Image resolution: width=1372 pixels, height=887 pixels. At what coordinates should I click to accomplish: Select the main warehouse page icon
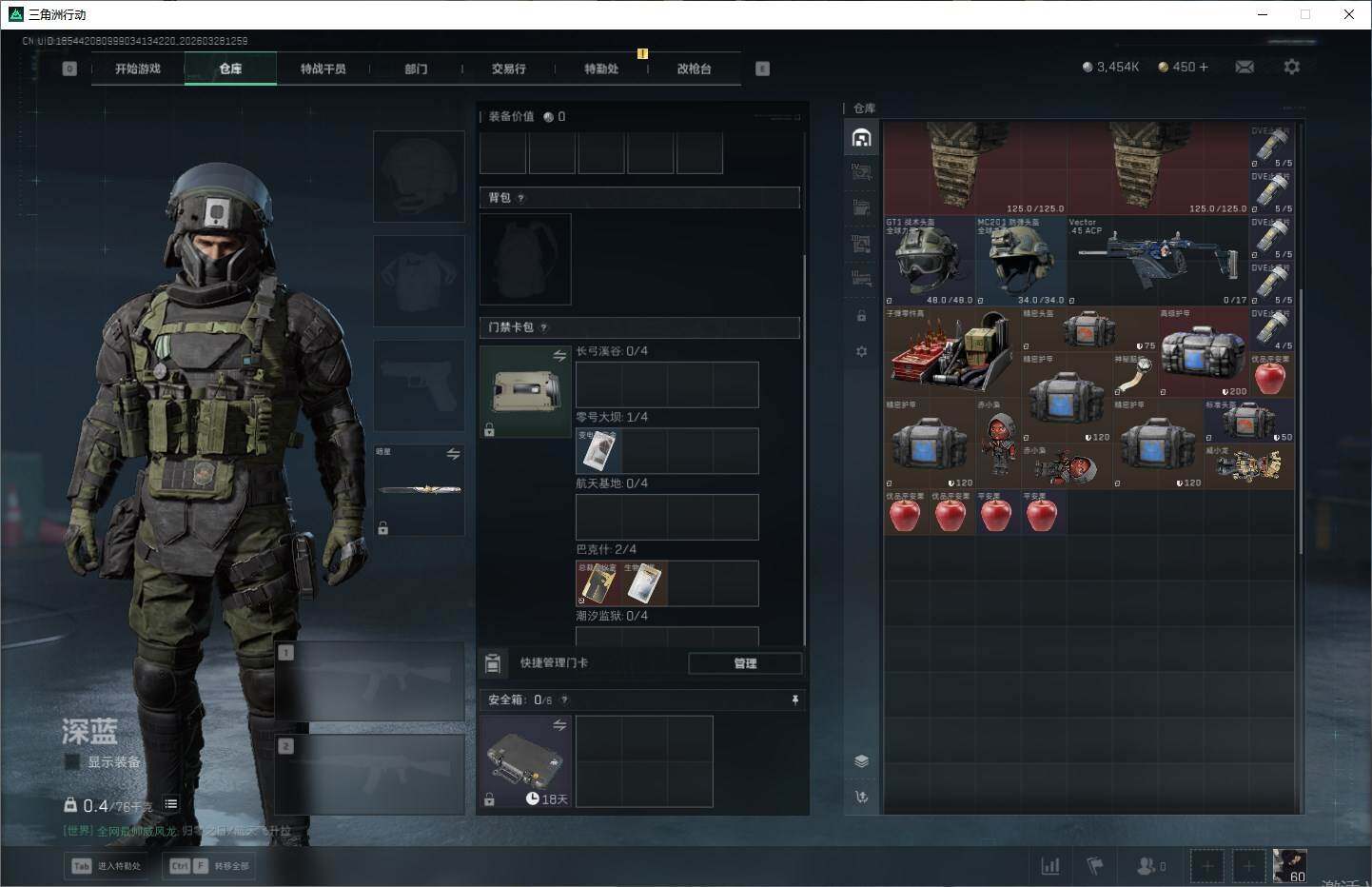tap(861, 138)
